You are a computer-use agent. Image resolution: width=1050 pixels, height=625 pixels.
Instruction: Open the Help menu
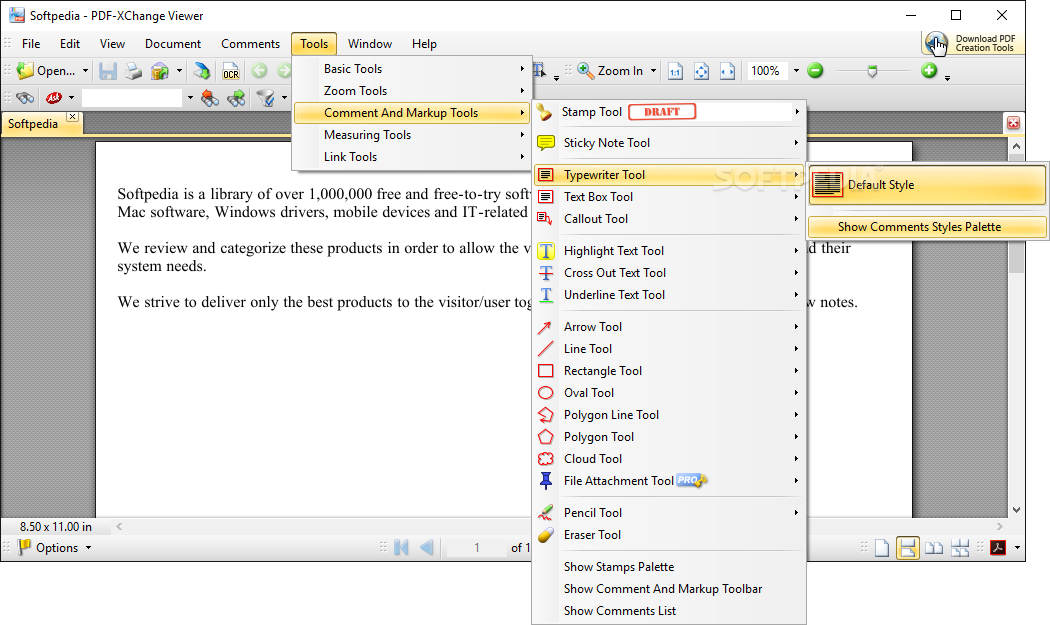pyautogui.click(x=424, y=44)
